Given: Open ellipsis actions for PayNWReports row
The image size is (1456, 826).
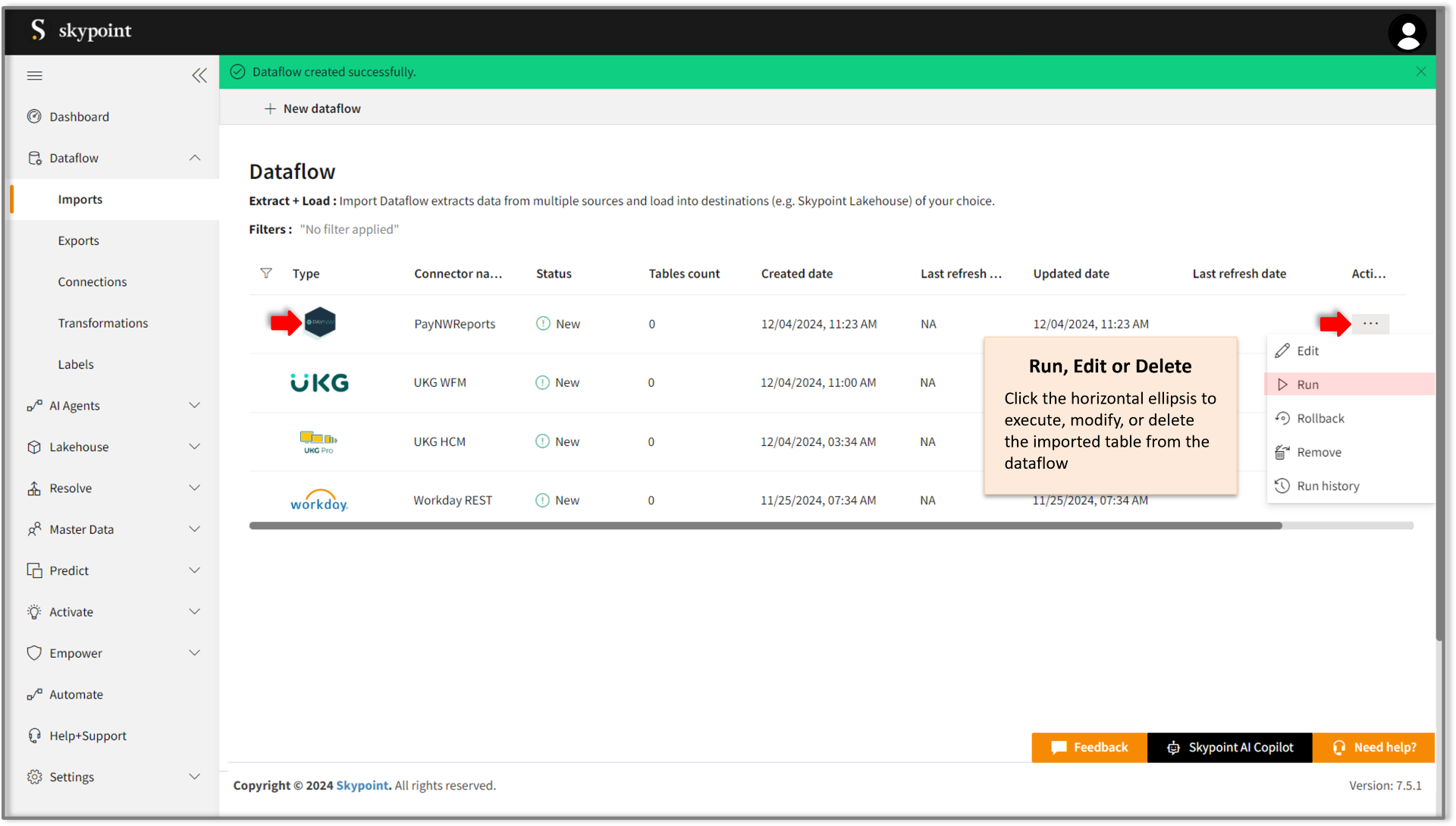Looking at the screenshot, I should (x=1370, y=324).
